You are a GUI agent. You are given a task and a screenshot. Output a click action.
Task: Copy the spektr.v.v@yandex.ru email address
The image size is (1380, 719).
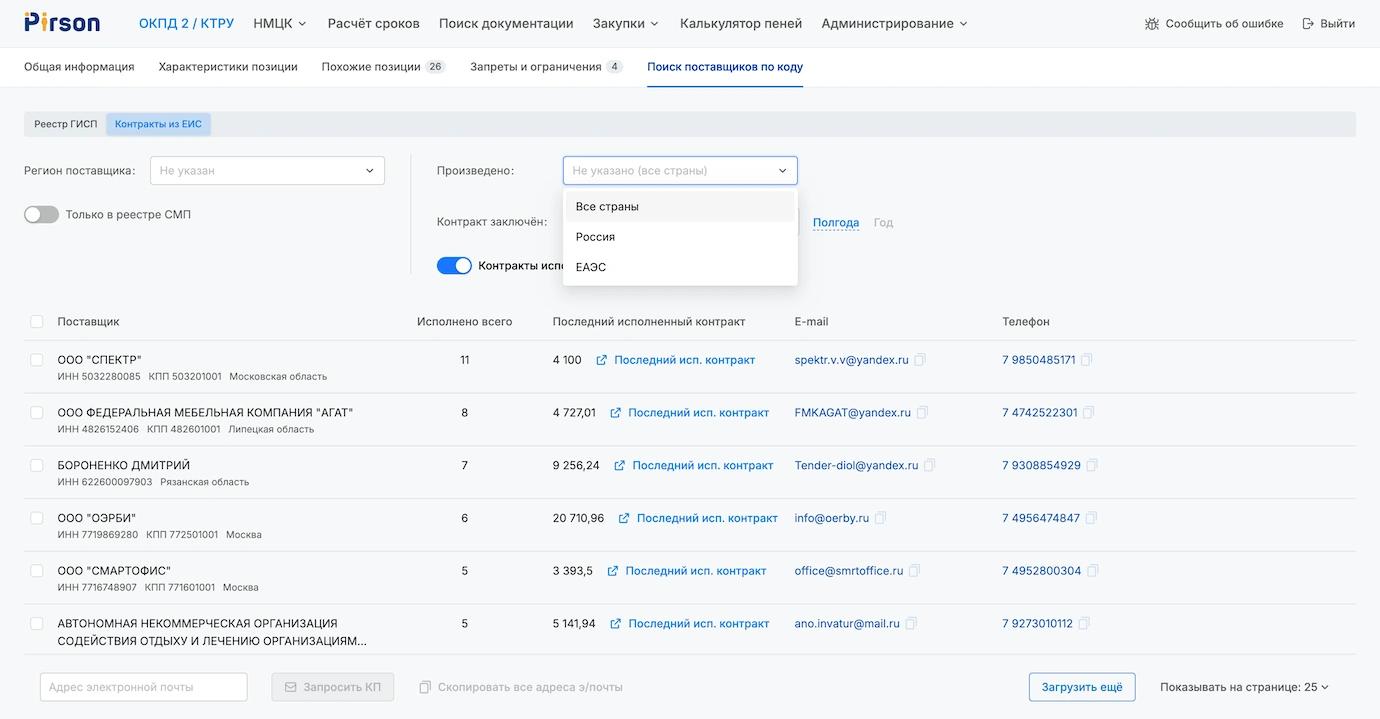pyautogui.click(x=920, y=360)
